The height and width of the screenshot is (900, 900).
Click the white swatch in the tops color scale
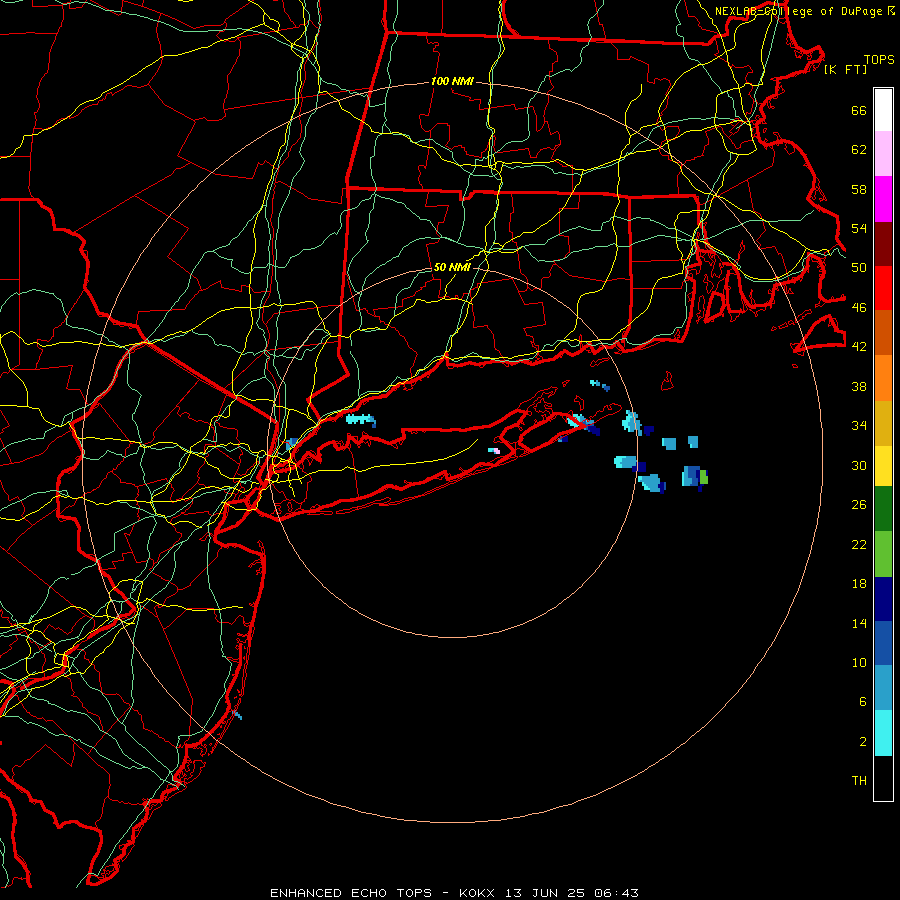tap(883, 110)
